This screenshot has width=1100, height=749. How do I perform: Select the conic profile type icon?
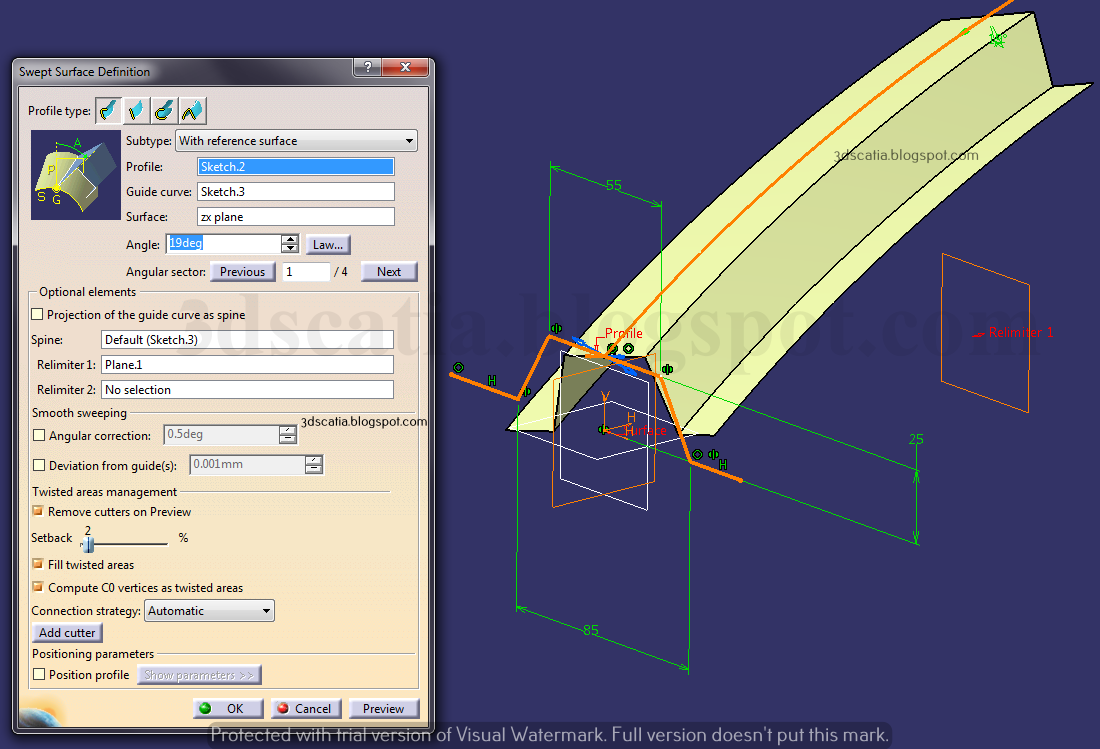[x=191, y=110]
